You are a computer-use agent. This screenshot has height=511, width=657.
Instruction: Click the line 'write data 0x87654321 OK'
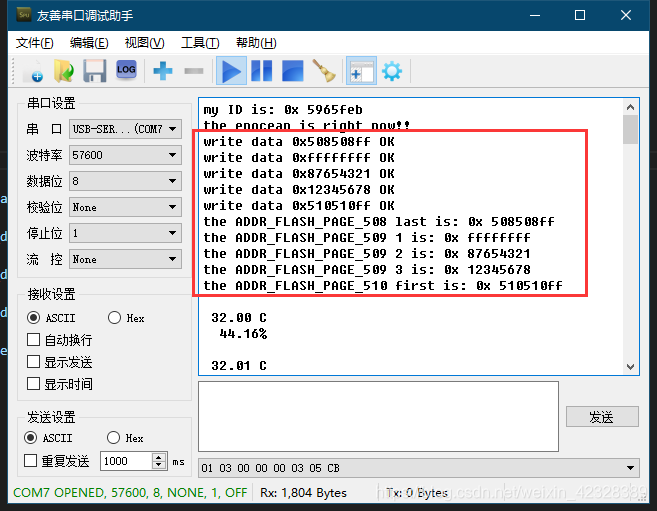(x=299, y=173)
